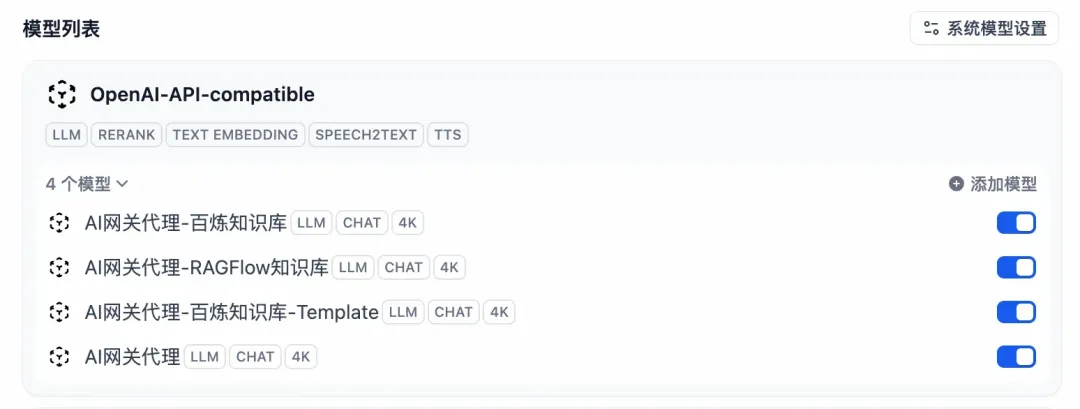The image size is (1080, 409).
Task: Click the OpenAI-API-compatible provider logo icon
Action: click(62, 94)
